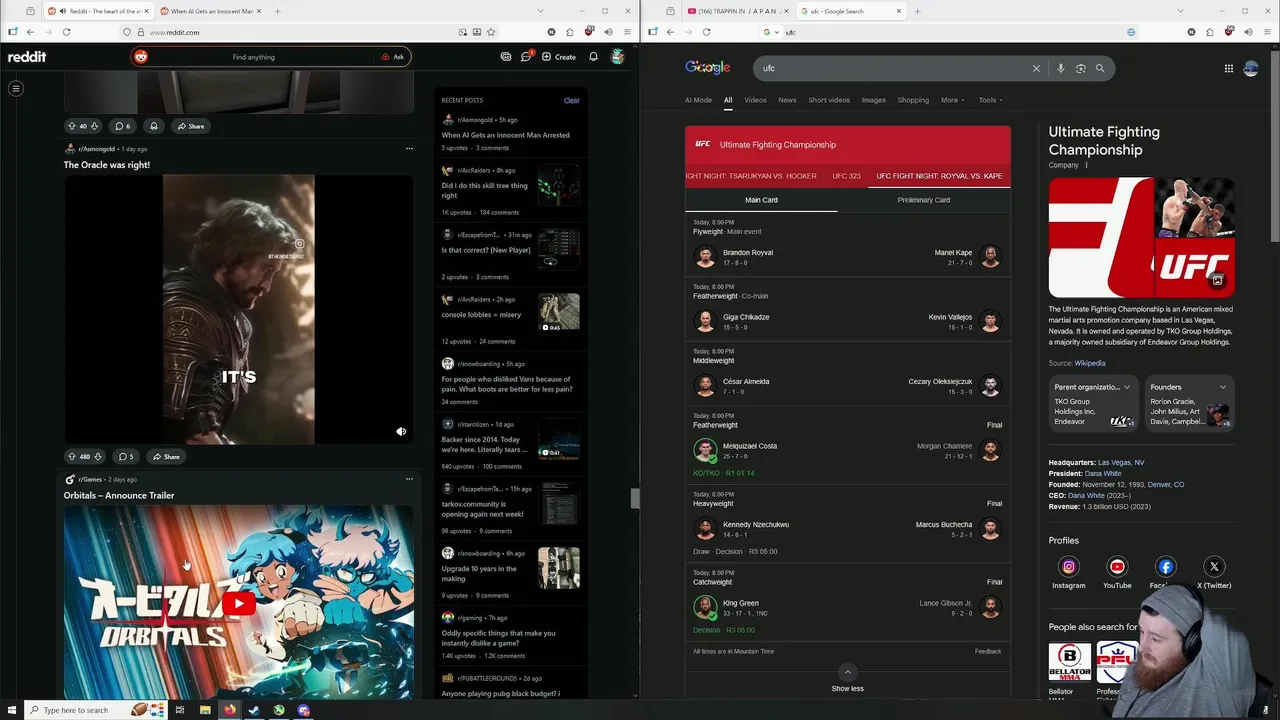This screenshot has height=720, width=1280.
Task: Click Google search magnifier button
Action: [x=1100, y=68]
